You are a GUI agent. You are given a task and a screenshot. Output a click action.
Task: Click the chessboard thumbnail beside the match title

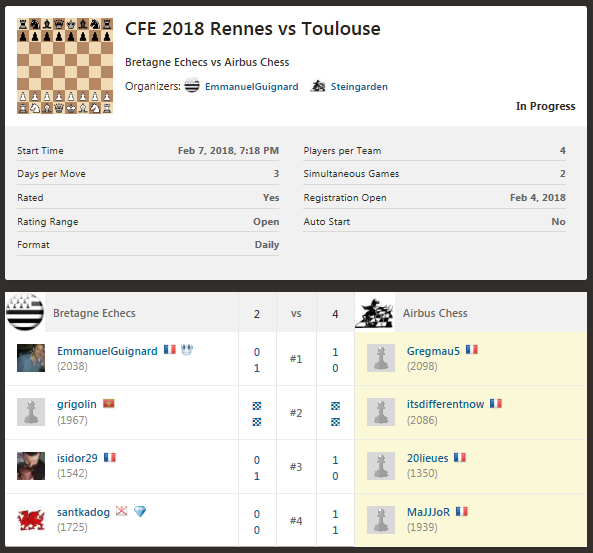(65, 66)
